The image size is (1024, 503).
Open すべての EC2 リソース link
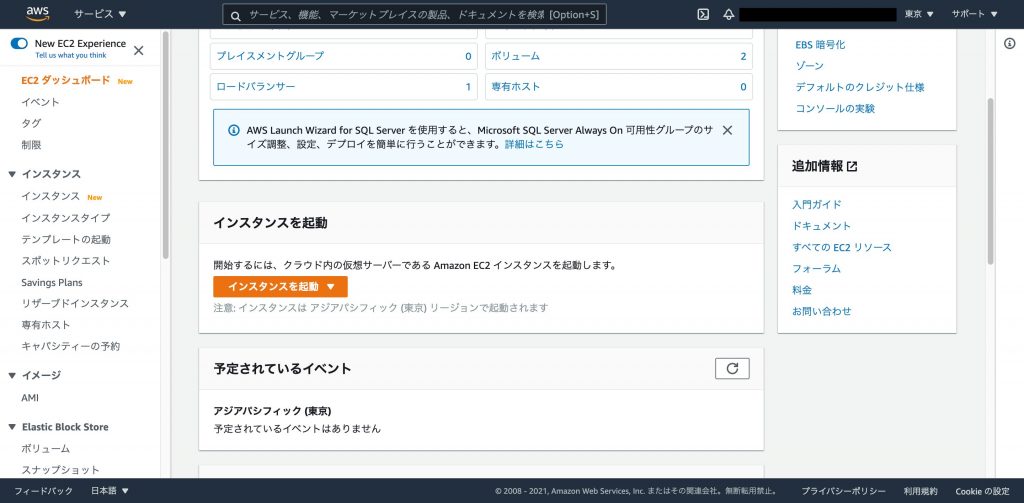[842, 248]
